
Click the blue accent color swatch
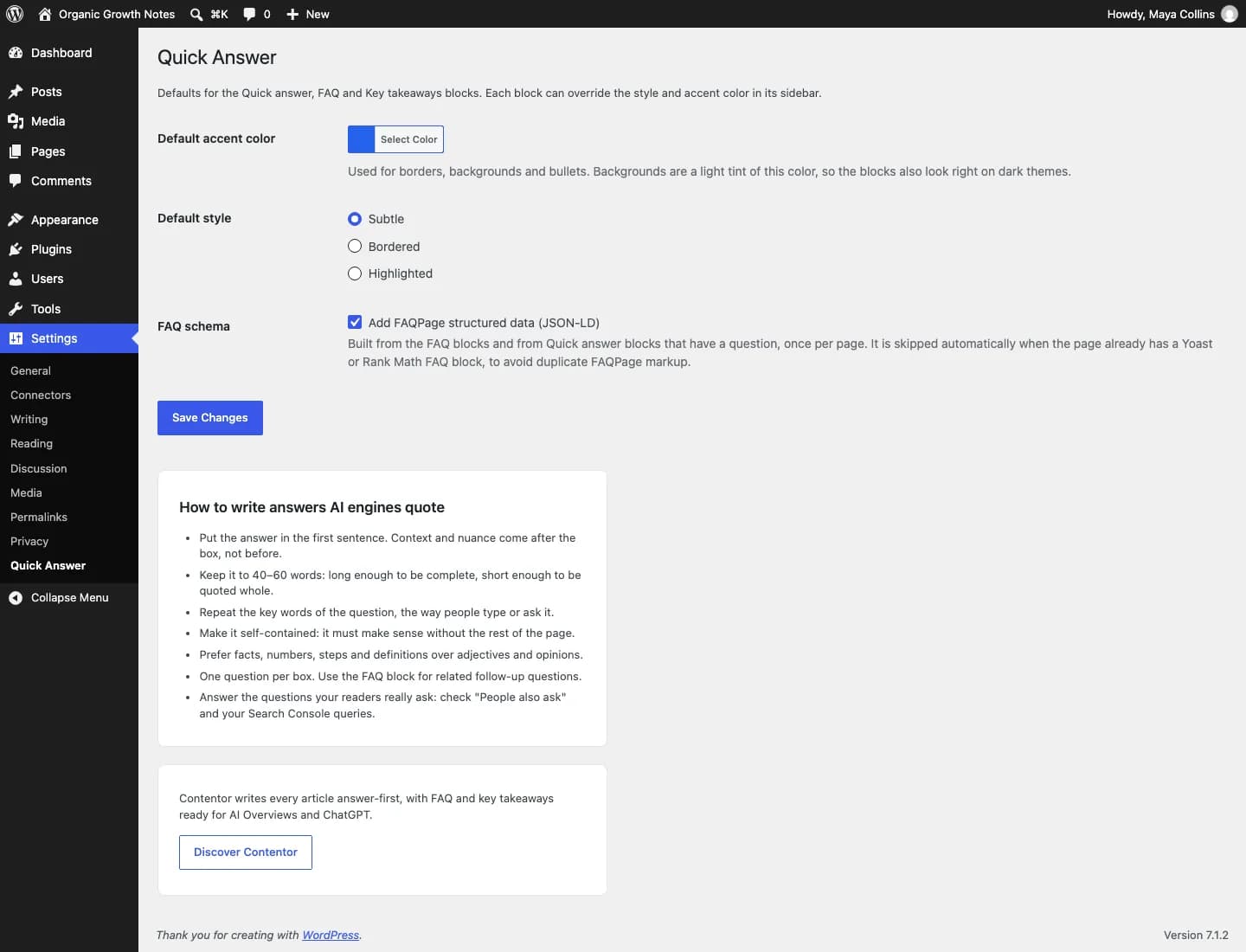tap(361, 139)
